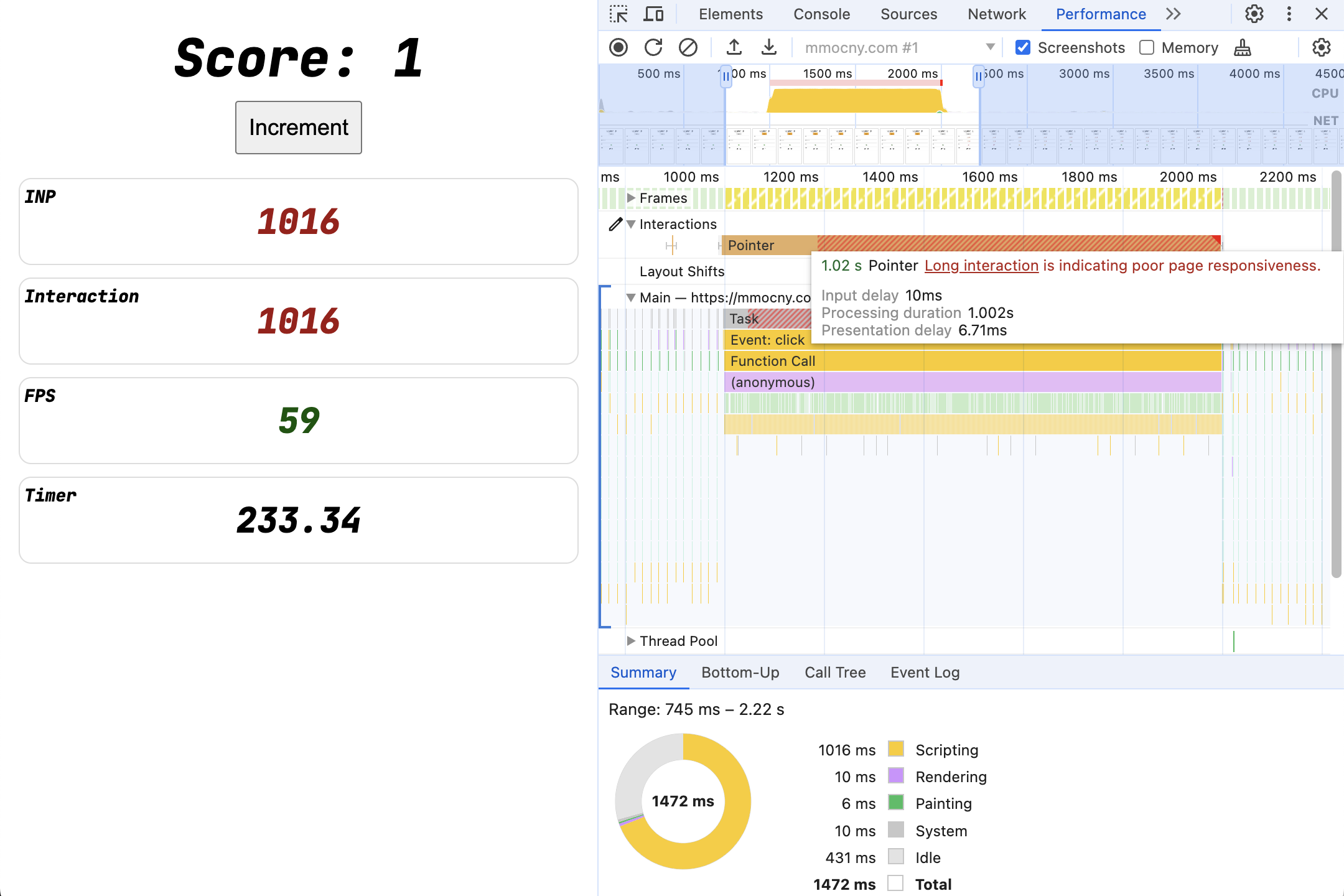
Task: Click the Increment button
Action: click(298, 127)
